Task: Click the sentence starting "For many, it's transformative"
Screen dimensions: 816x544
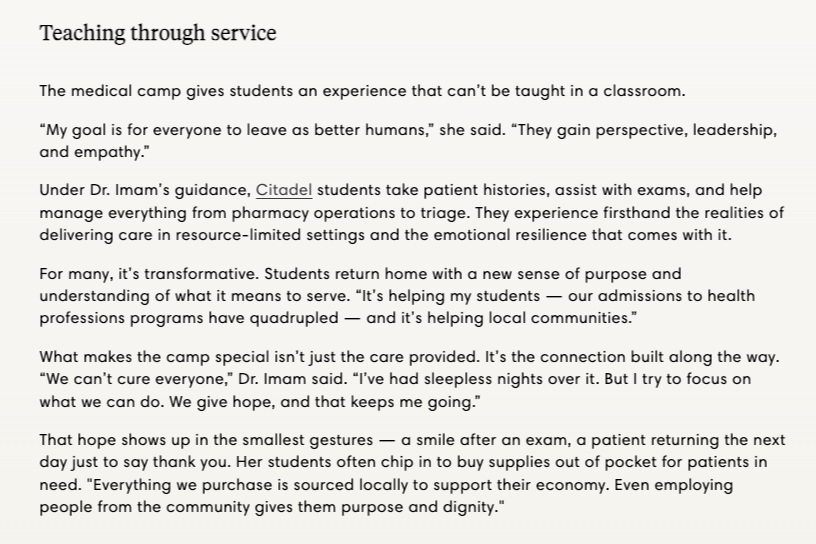Action: 149,274
